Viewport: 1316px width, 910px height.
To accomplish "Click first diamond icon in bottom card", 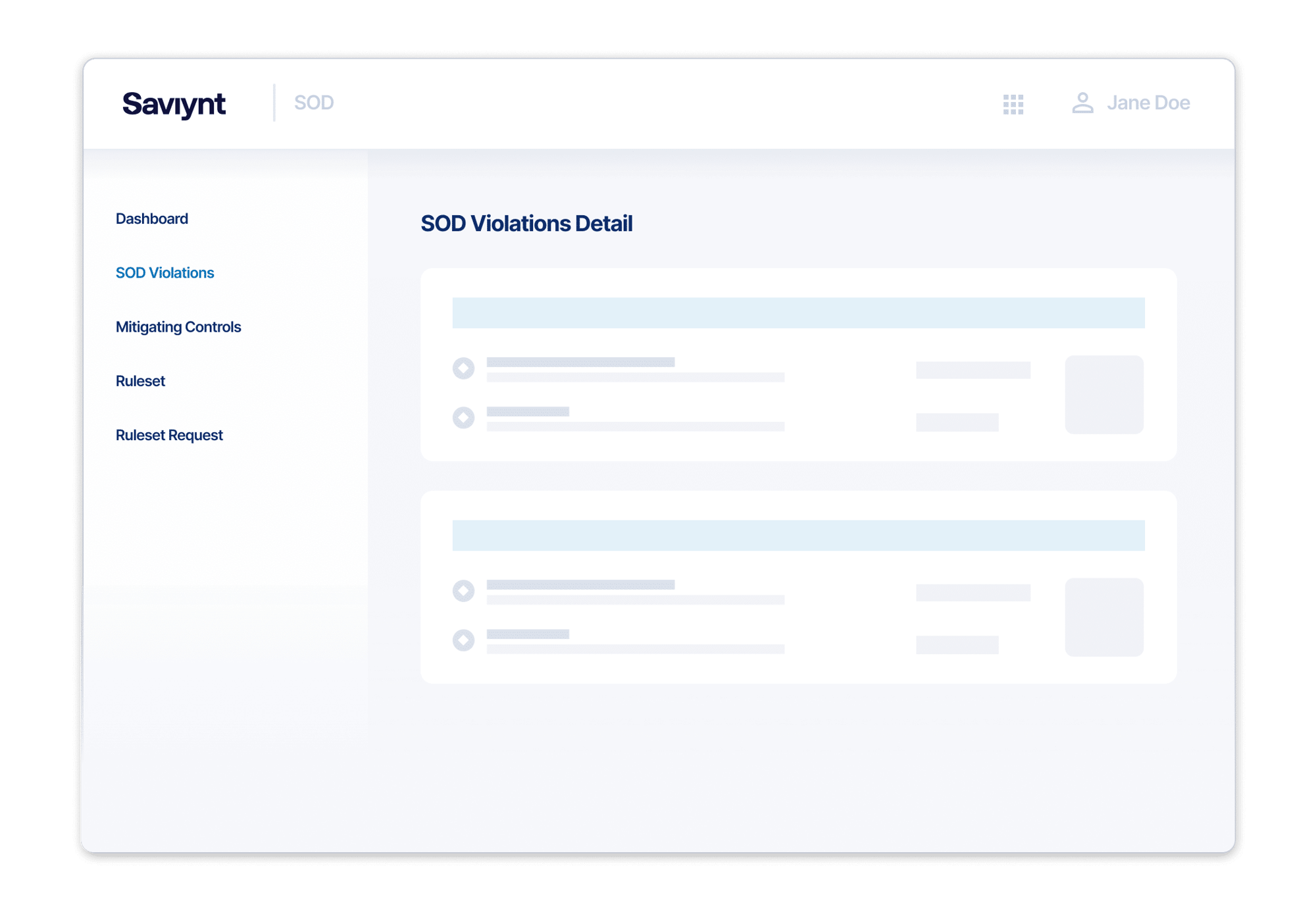I will pos(463,590).
